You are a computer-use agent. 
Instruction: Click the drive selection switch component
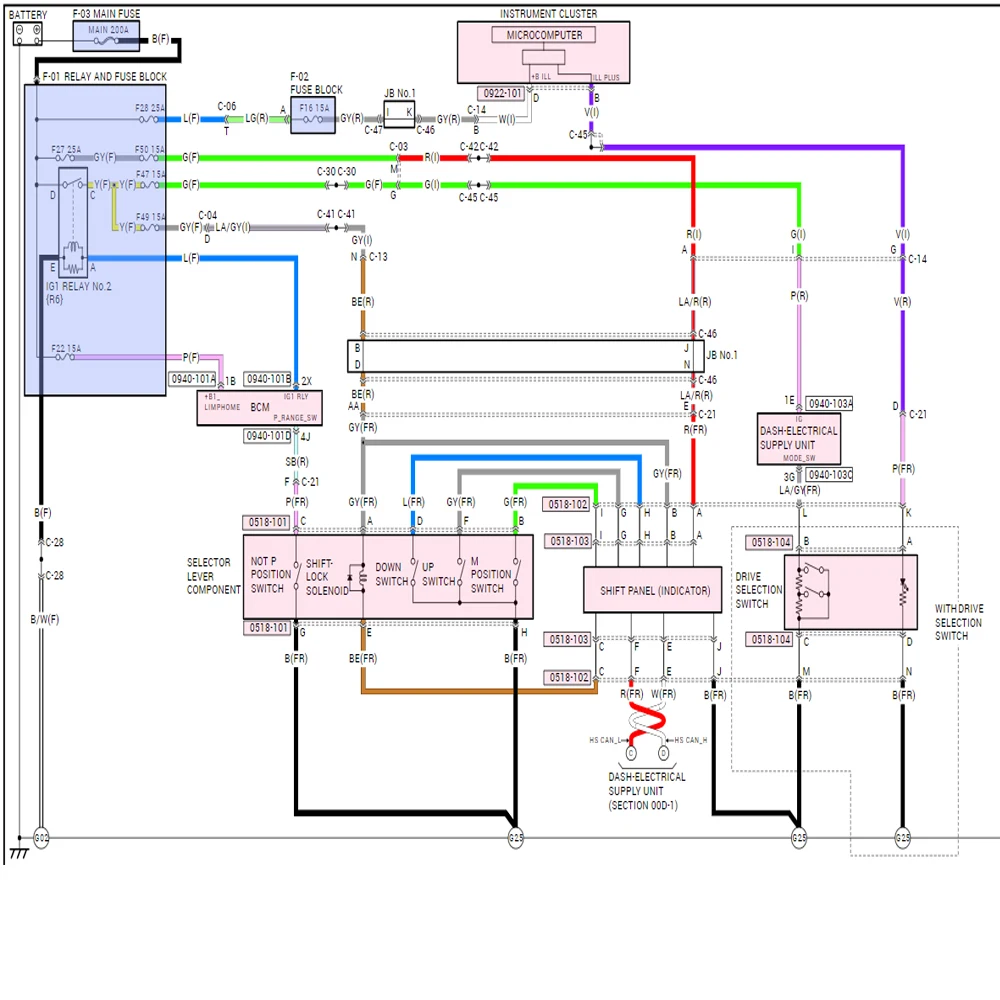pyautogui.click(x=850, y=592)
